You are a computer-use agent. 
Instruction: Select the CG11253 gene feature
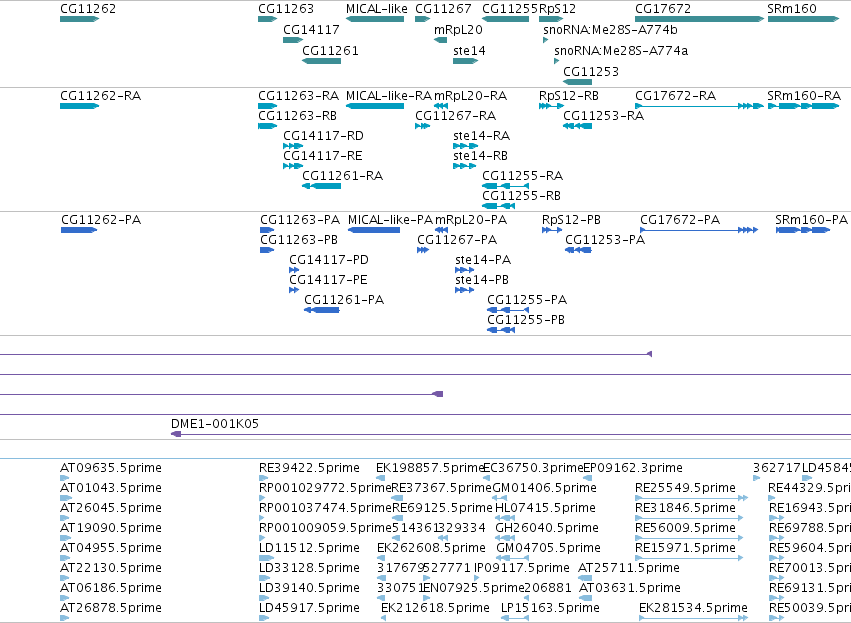(577, 82)
